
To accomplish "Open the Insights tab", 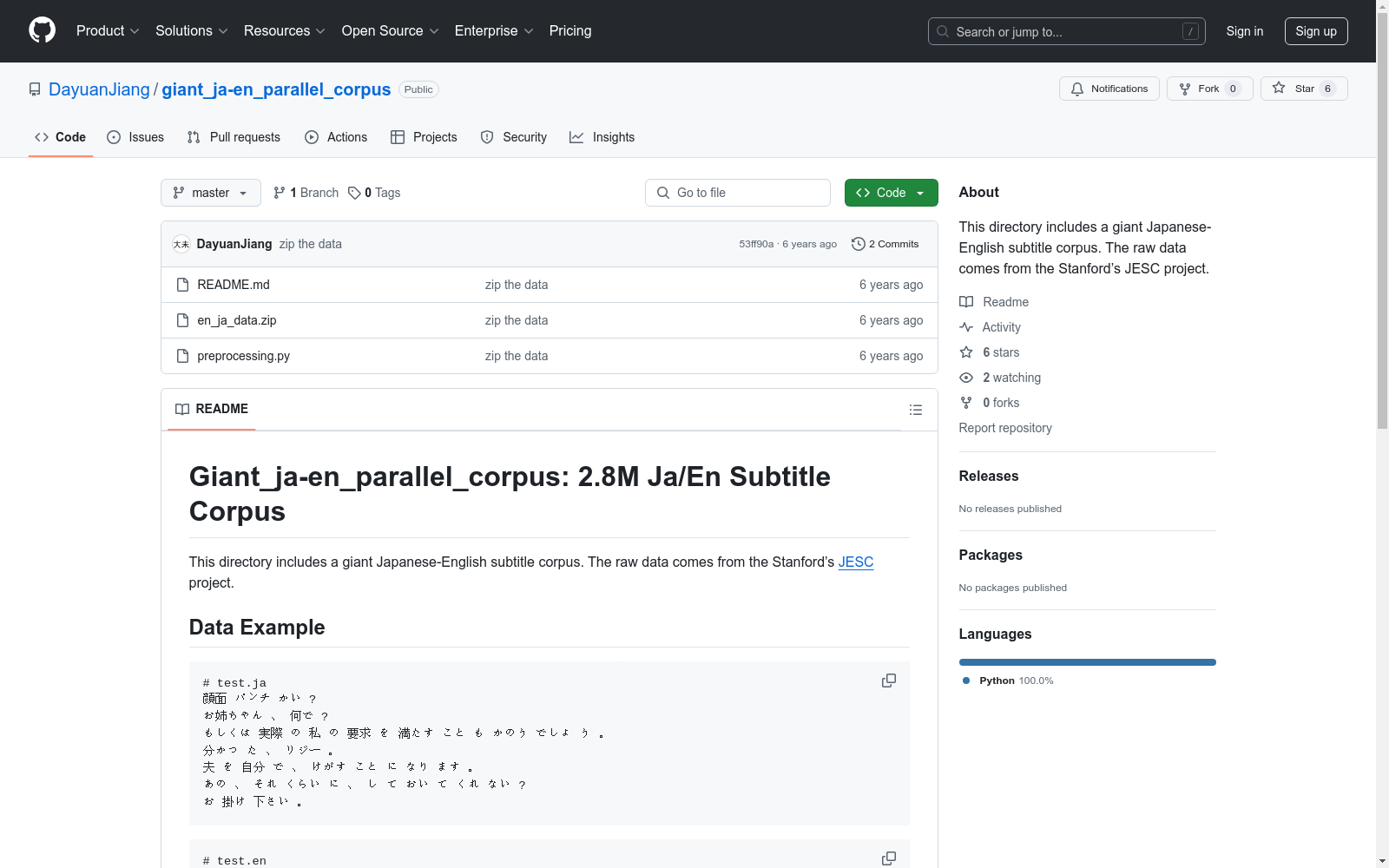I will point(602,137).
